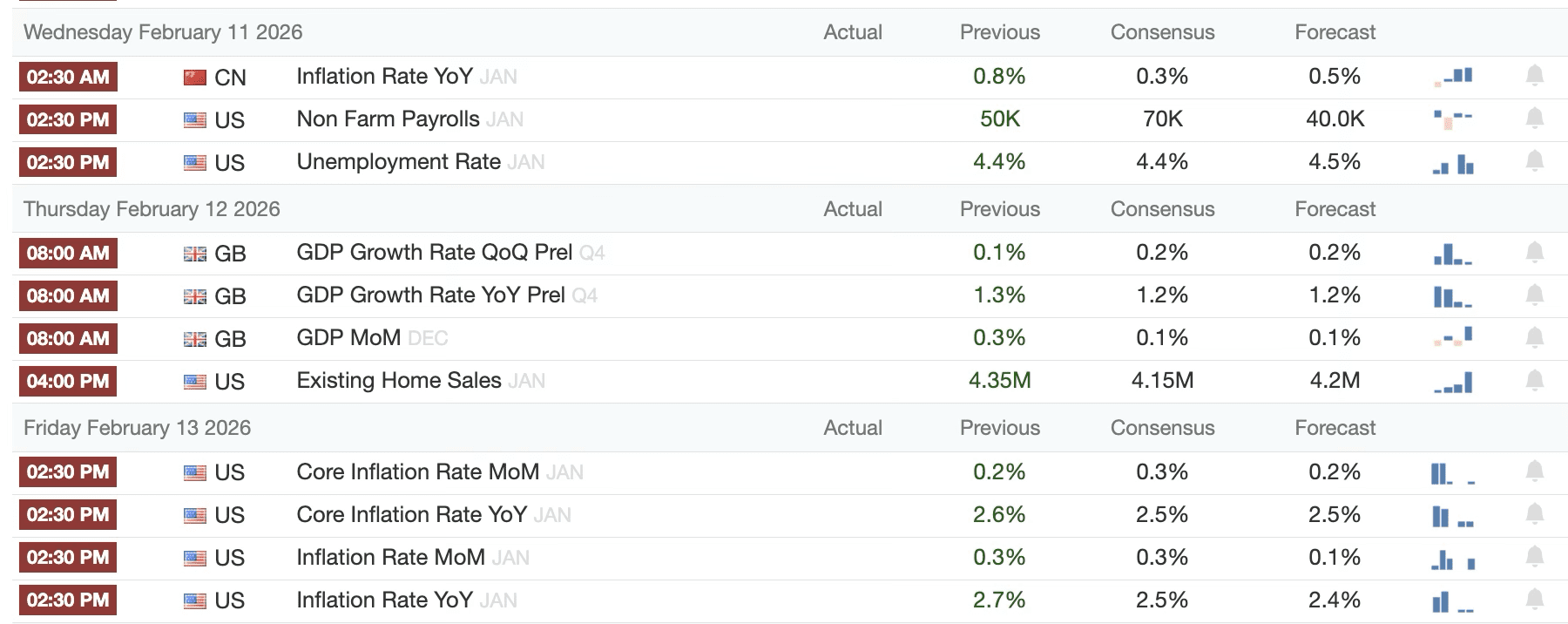Click the Friday February 13 2026 date header
The width and height of the screenshot is (1568, 624).
137,428
